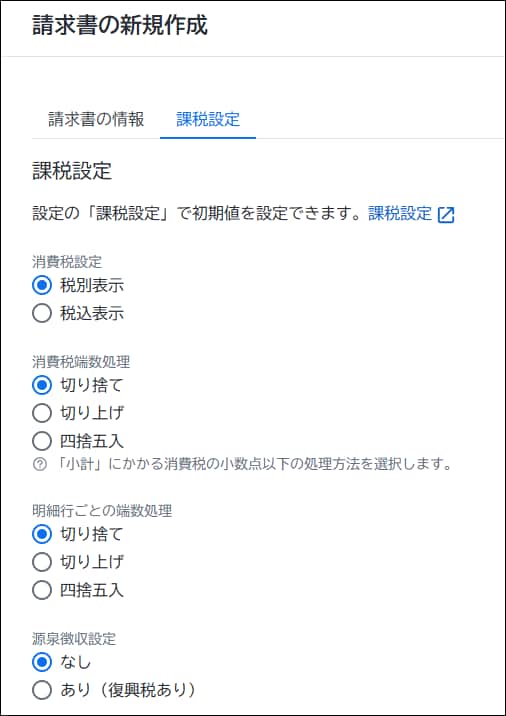The image size is (506, 716).
Task: Switch to the 請求書の情報 tab
Action: tap(96, 119)
